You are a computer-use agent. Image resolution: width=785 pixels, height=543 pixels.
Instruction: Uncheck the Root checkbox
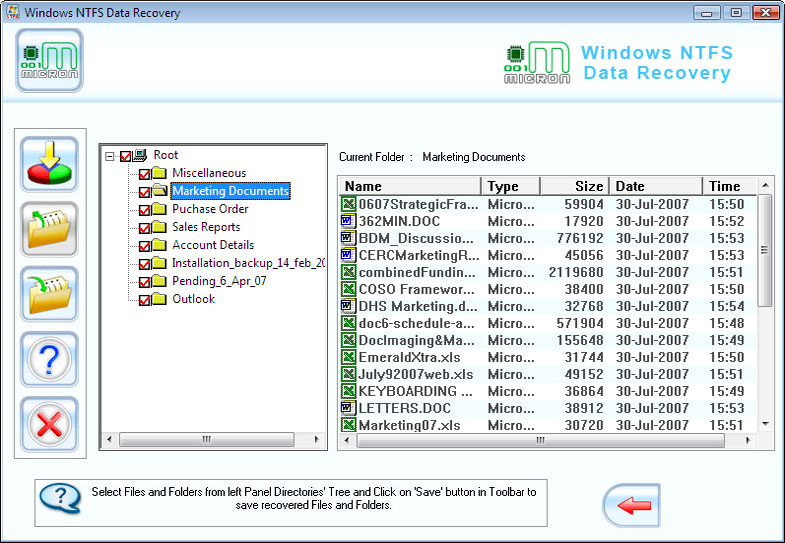coord(126,156)
